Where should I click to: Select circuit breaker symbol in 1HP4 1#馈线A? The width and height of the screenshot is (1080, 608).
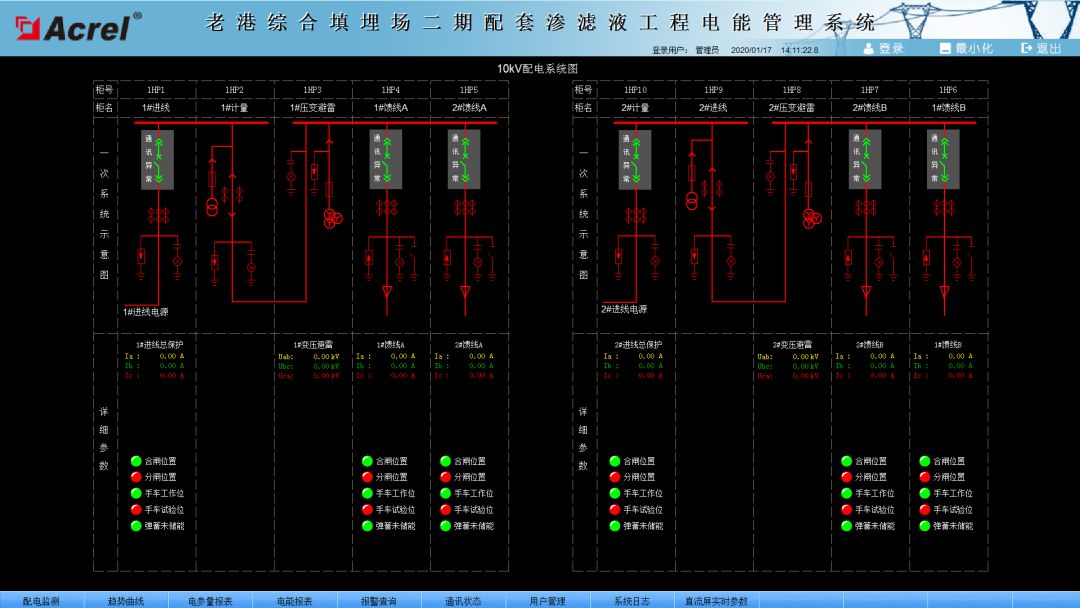click(x=386, y=160)
